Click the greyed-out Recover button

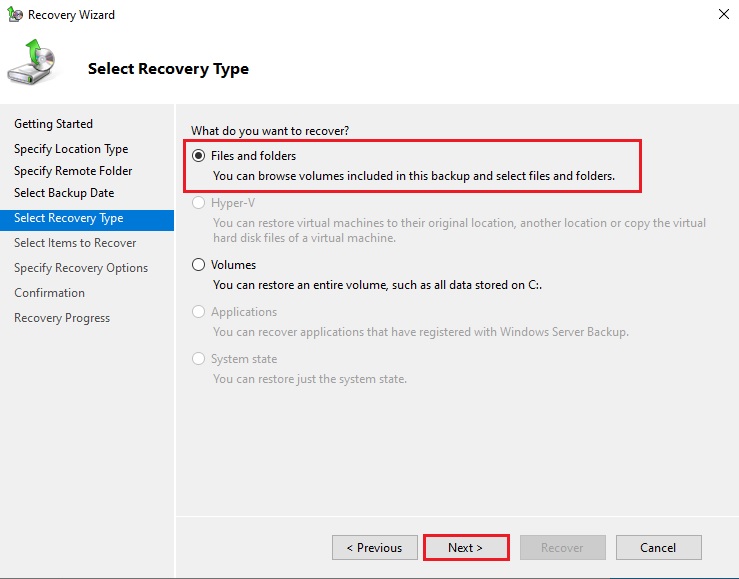coord(562,548)
